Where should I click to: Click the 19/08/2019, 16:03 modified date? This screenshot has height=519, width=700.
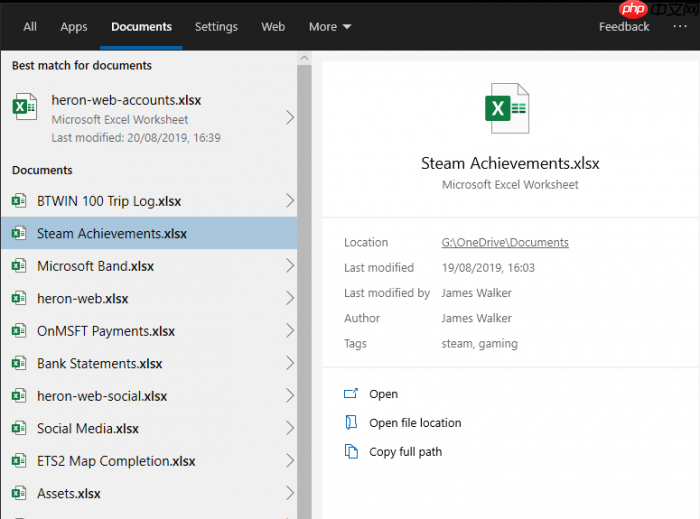click(x=488, y=268)
